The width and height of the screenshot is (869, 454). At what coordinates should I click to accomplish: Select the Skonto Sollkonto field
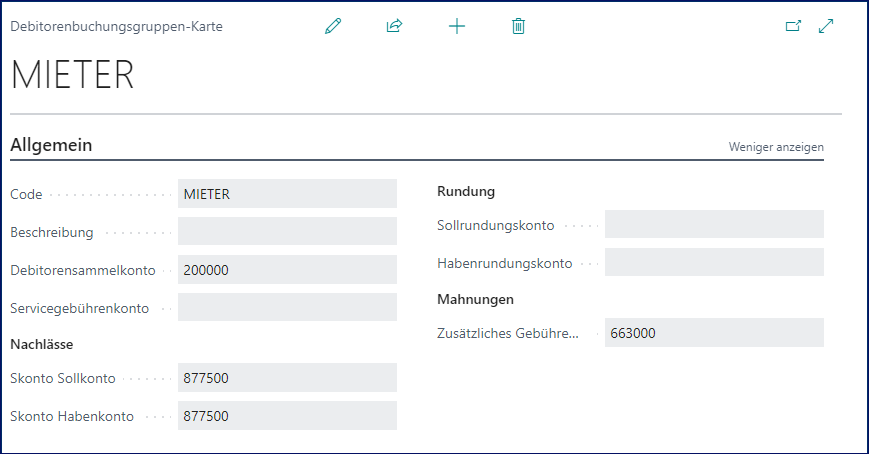tap(287, 378)
